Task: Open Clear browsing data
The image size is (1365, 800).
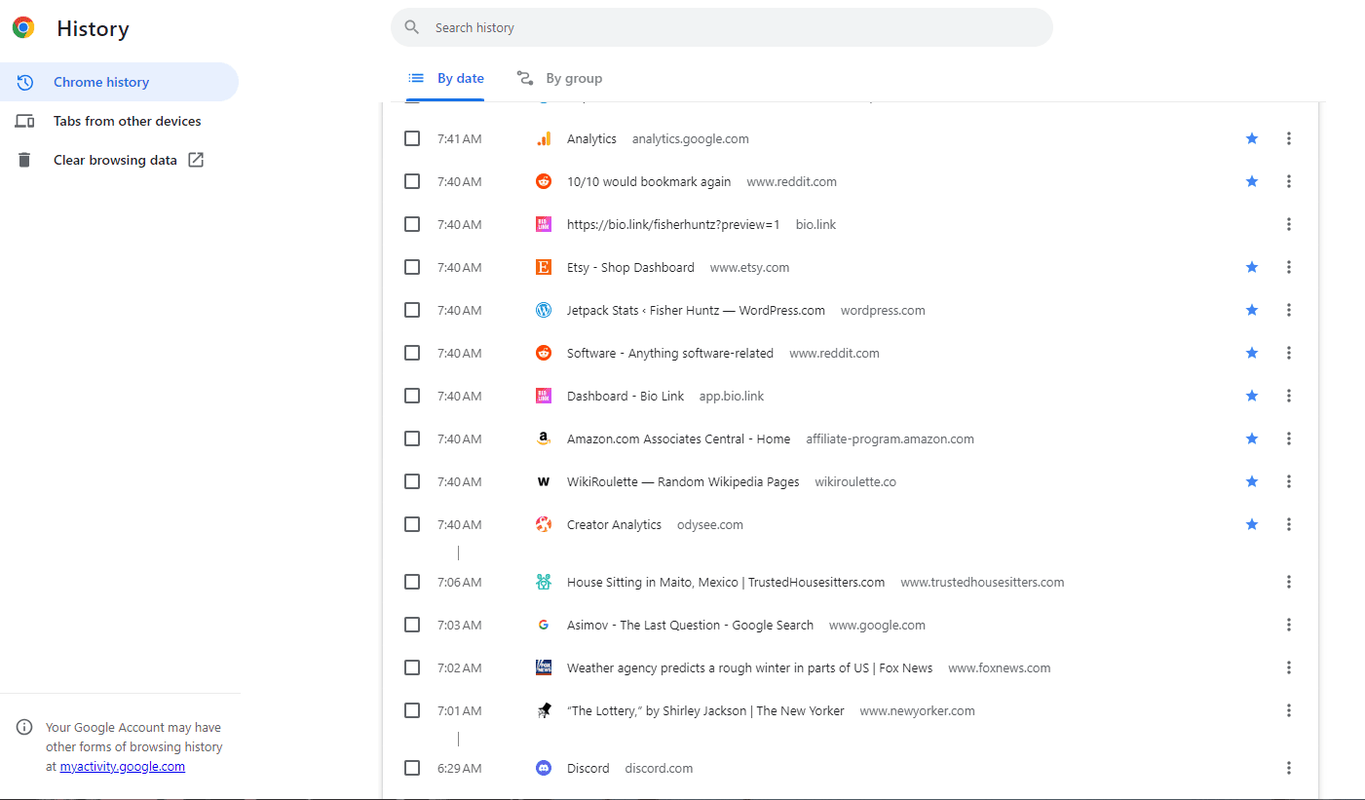Action: coord(119,160)
